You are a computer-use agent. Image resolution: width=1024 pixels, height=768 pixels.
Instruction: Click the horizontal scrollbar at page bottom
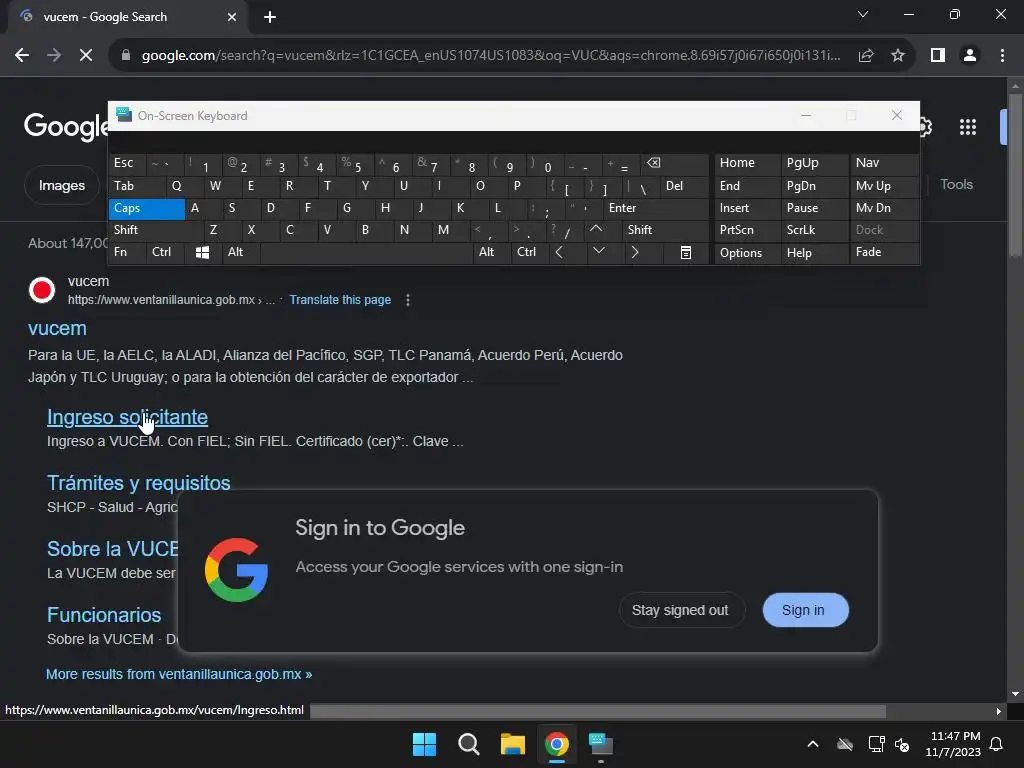click(598, 711)
